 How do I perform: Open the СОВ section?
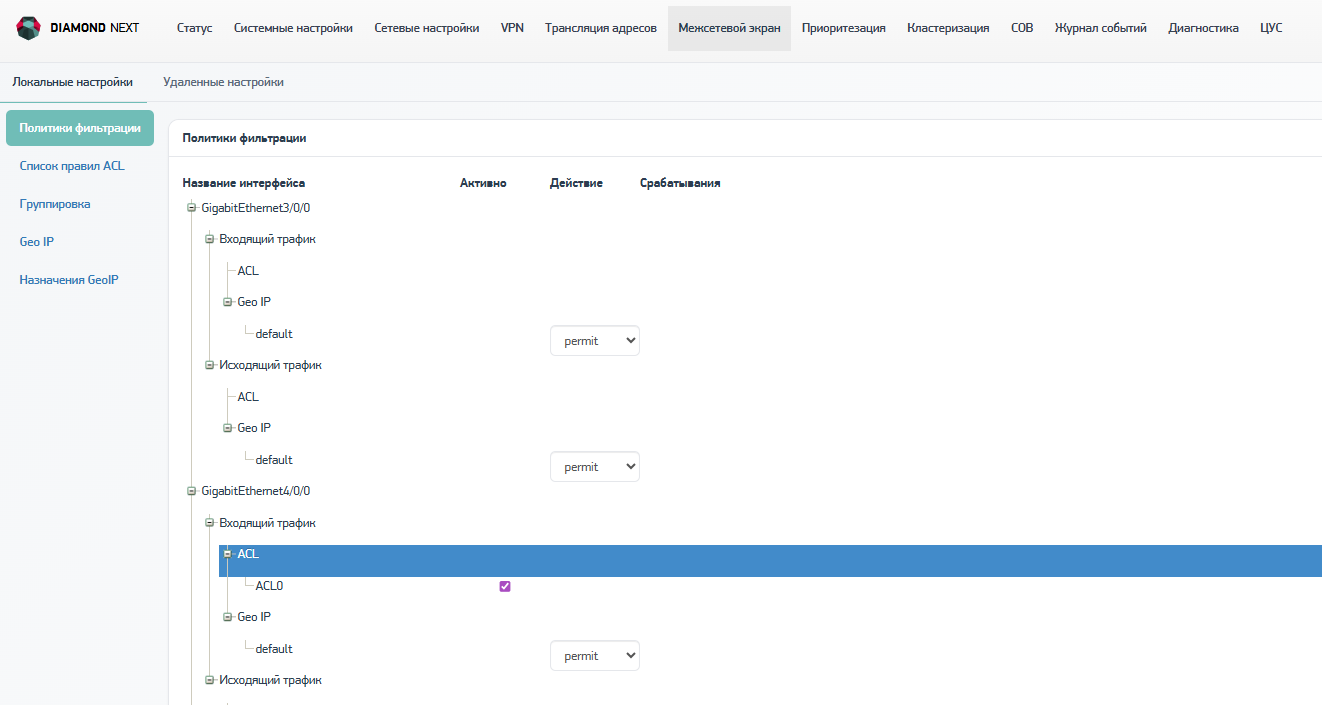1022,28
